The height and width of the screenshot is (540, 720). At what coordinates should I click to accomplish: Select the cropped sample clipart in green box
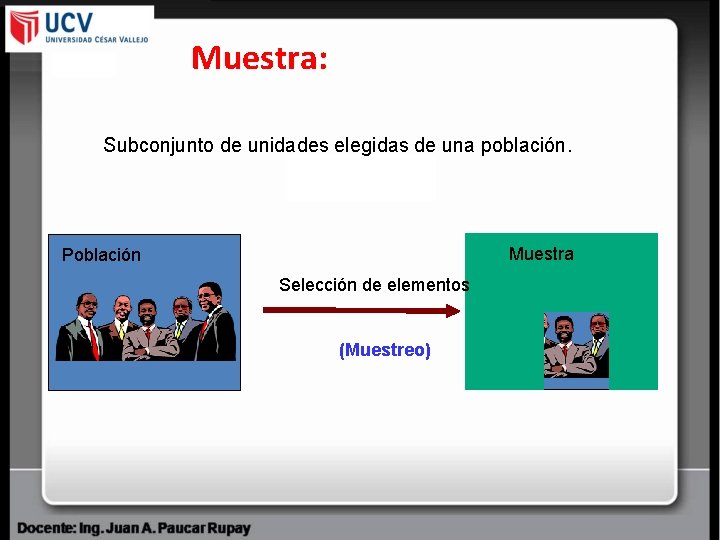pos(576,351)
